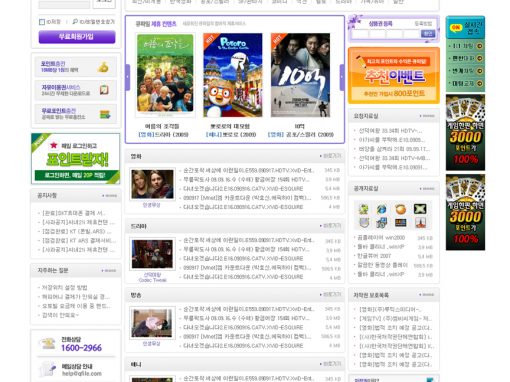
Task: Click the green frog program icon
Action: click(364, 209)
